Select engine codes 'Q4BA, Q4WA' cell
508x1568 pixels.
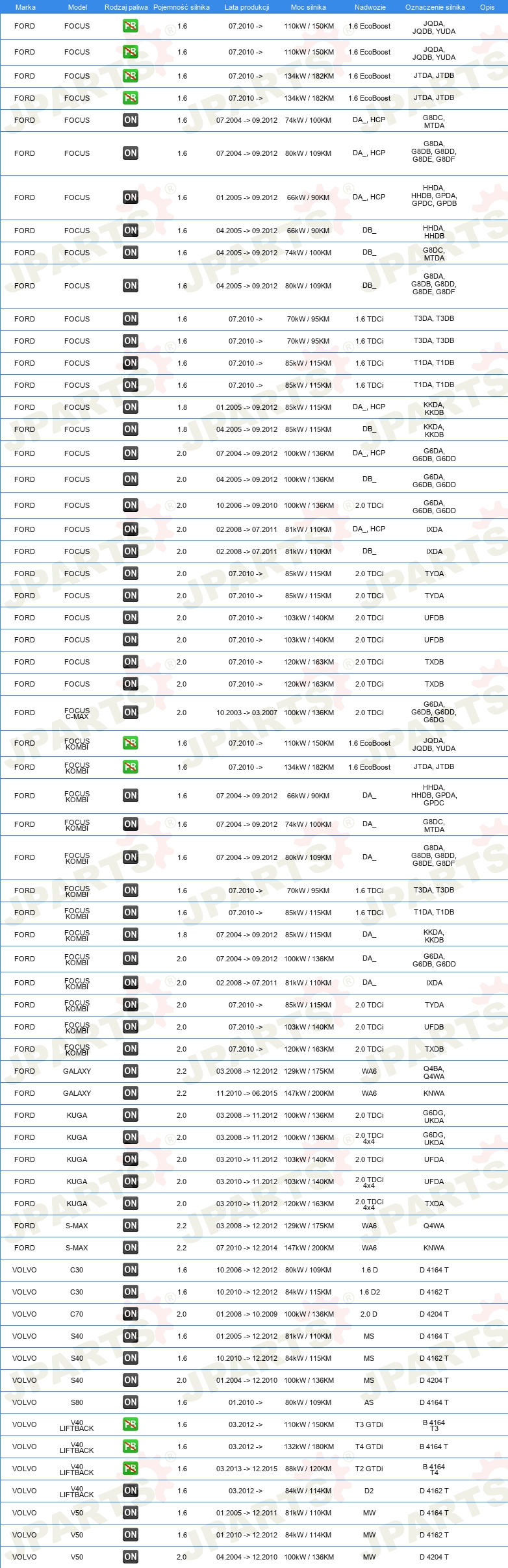pyautogui.click(x=434, y=1072)
